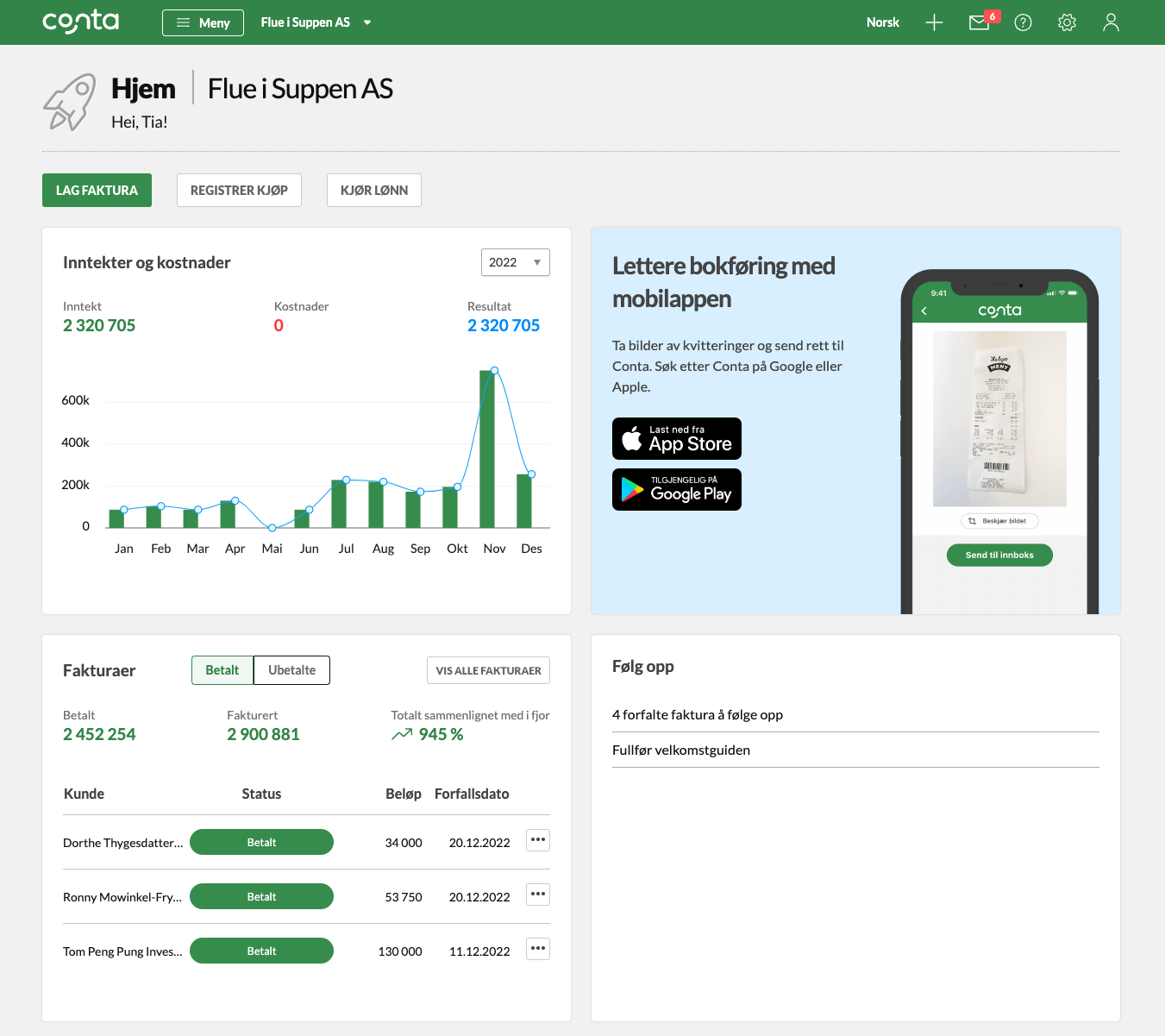
Task: Open user profile icon
Action: pyautogui.click(x=1111, y=22)
